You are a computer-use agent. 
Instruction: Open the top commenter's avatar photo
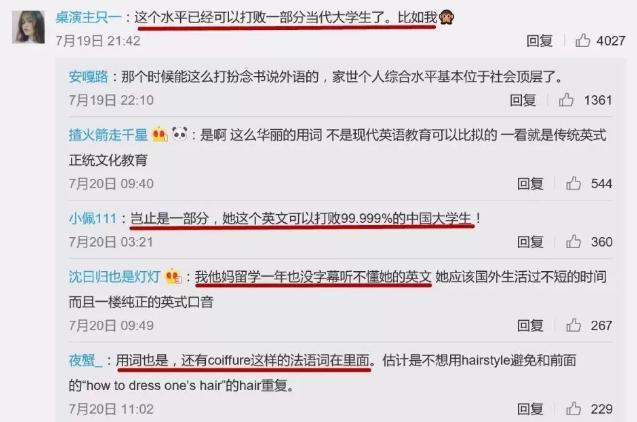click(28, 27)
